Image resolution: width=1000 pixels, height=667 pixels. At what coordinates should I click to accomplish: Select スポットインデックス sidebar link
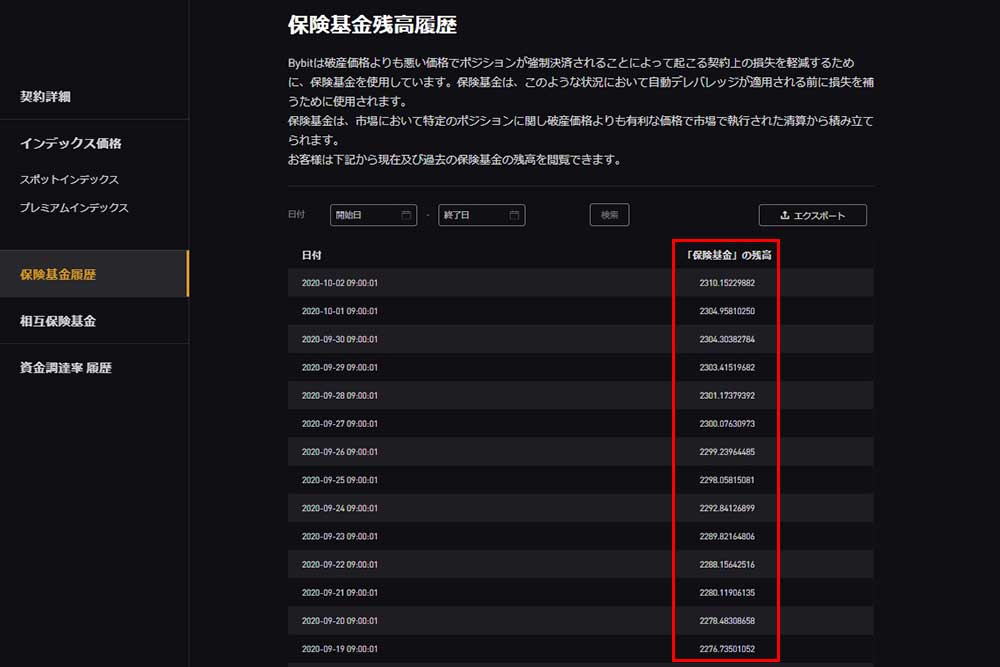tap(69, 179)
